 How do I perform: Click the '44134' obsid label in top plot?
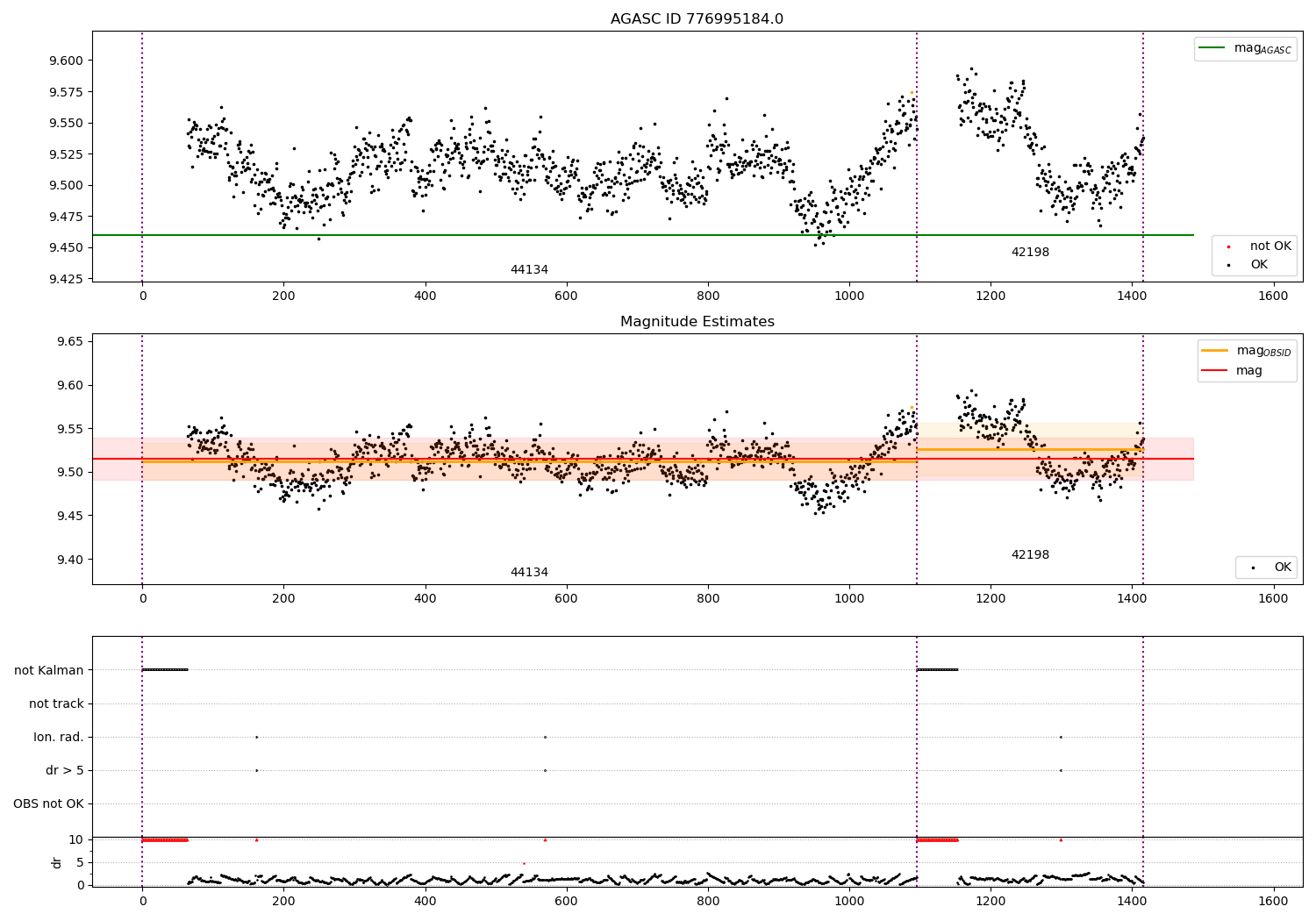[x=529, y=269]
